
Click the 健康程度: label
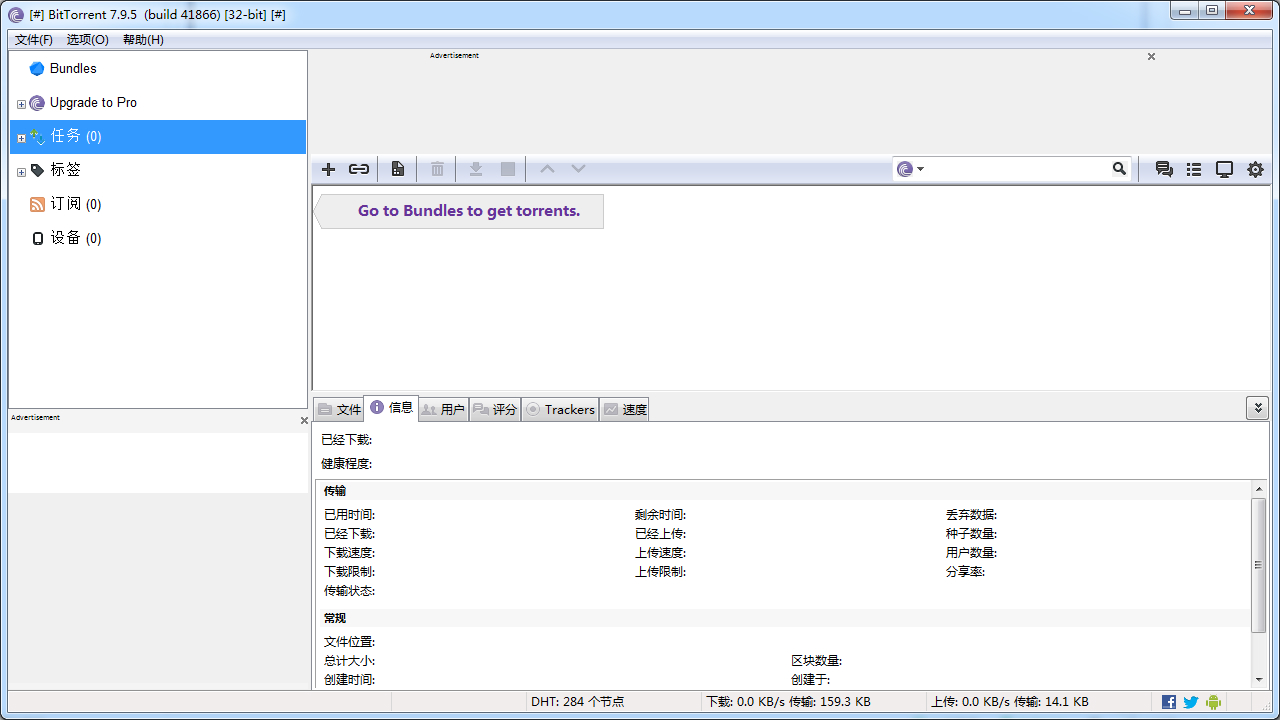(346, 464)
